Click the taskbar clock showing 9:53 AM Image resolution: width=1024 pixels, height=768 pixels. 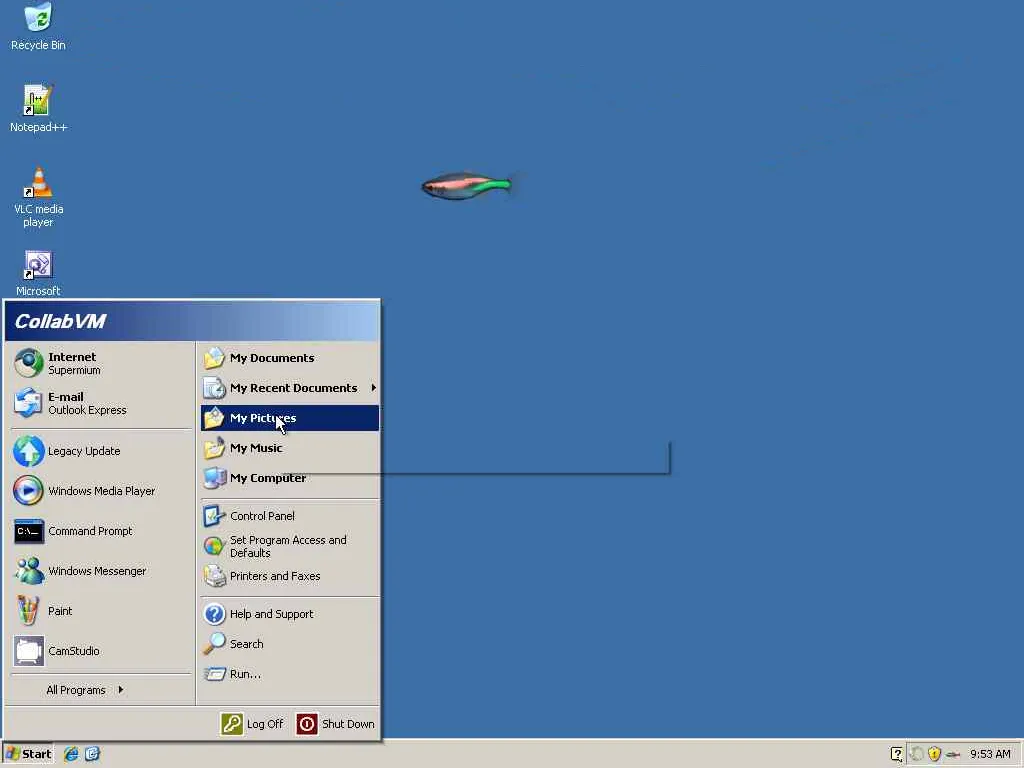(x=990, y=754)
